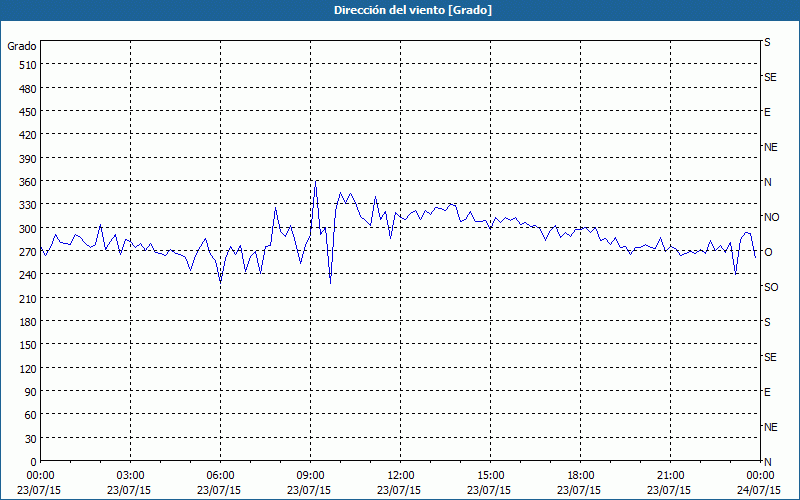Click the 09:00 time axis label
This screenshot has width=800, height=500.
pyautogui.click(x=310, y=476)
